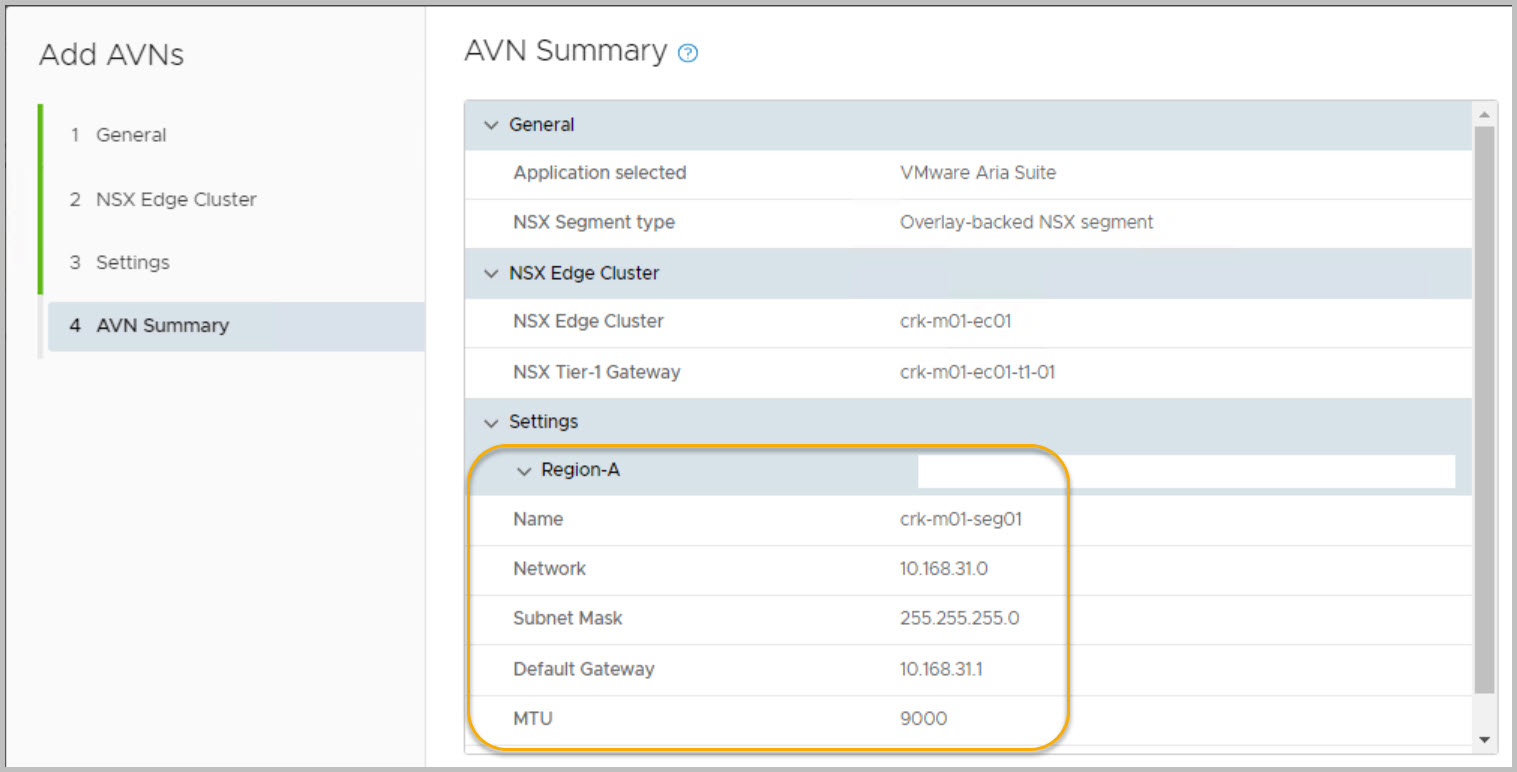Image resolution: width=1517 pixels, height=772 pixels.
Task: Open wizard step 2 NSX Edge Cluster
Action: pyautogui.click(x=175, y=199)
